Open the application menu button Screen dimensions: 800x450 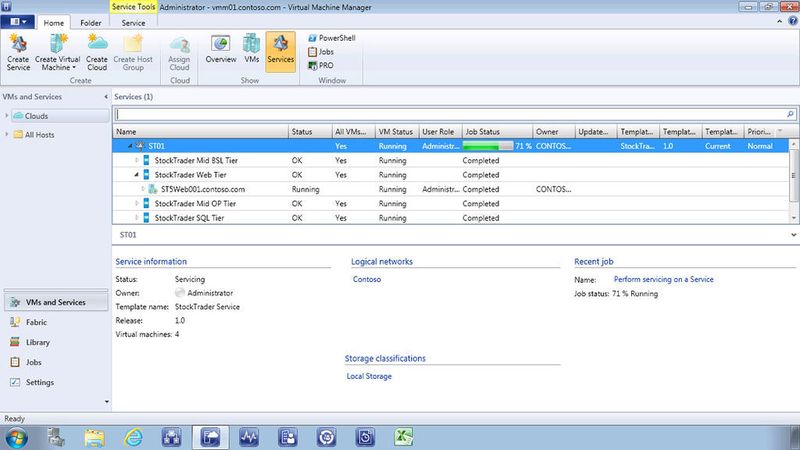pos(18,22)
